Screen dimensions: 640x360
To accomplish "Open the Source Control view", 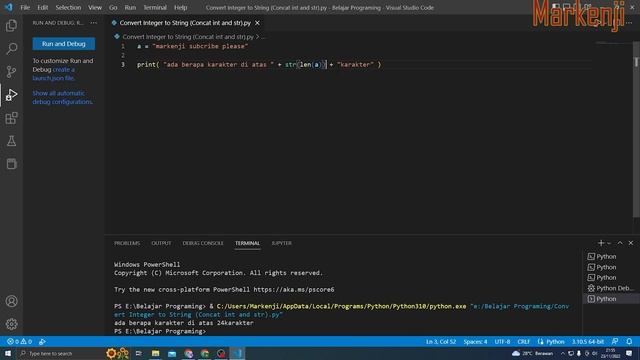I will click(11, 72).
